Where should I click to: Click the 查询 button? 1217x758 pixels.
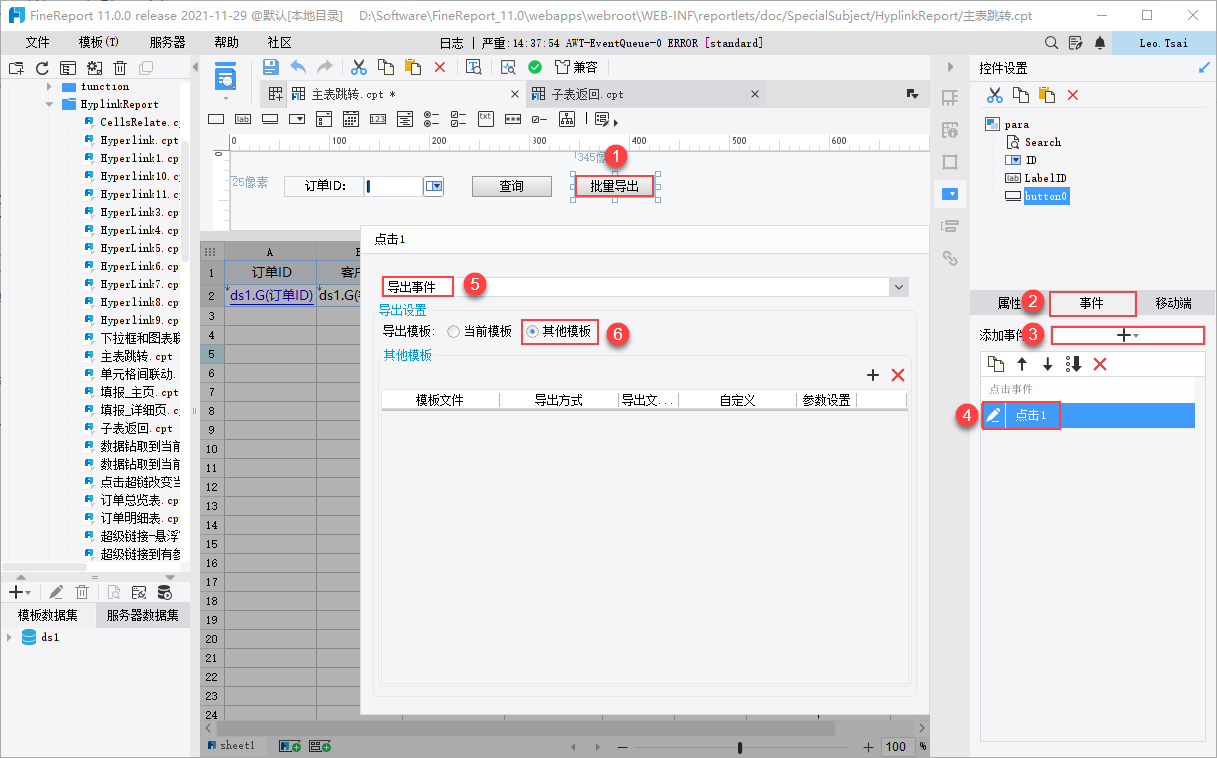[x=512, y=186]
